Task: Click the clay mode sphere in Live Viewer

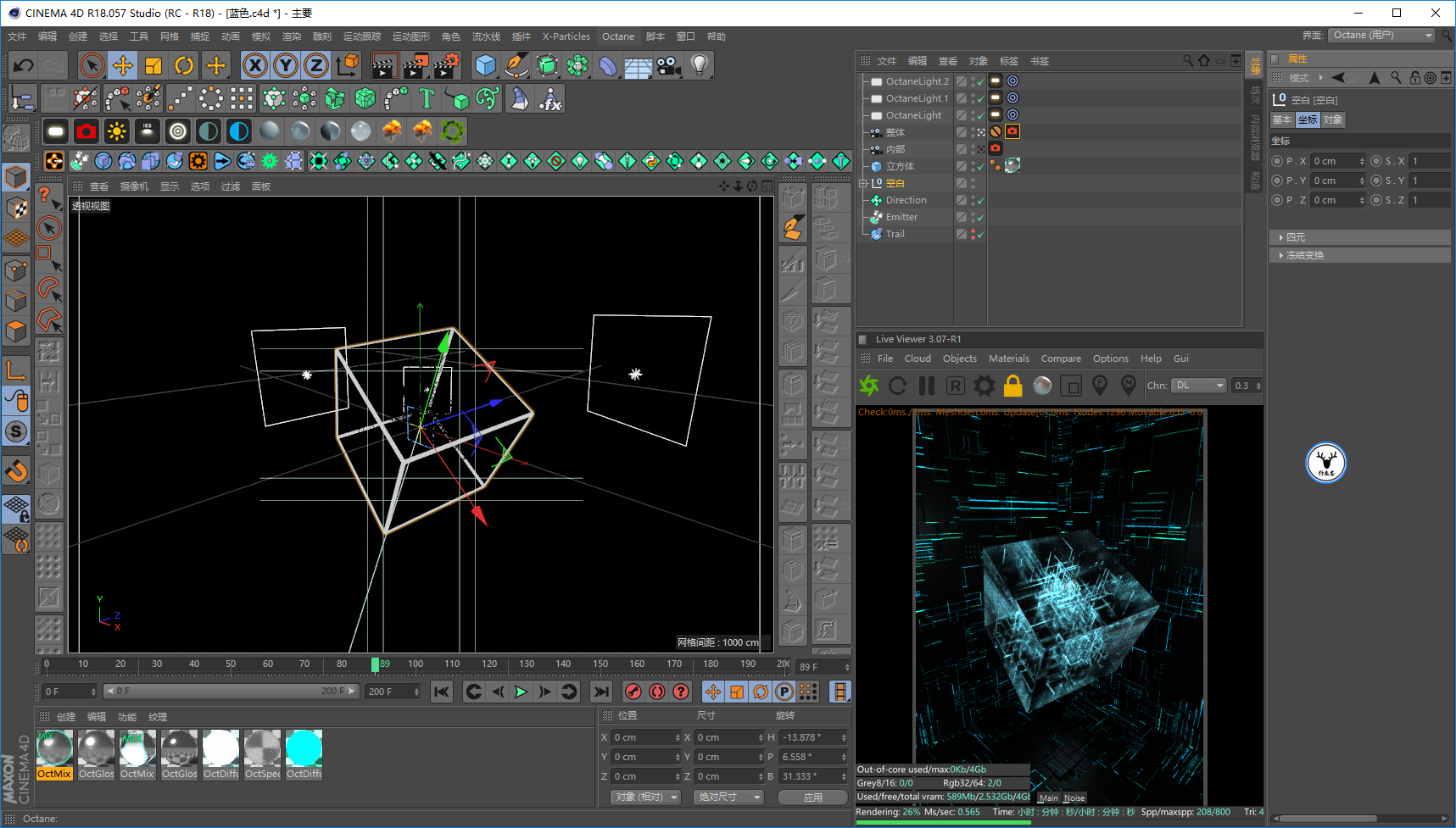Action: click(x=1042, y=386)
